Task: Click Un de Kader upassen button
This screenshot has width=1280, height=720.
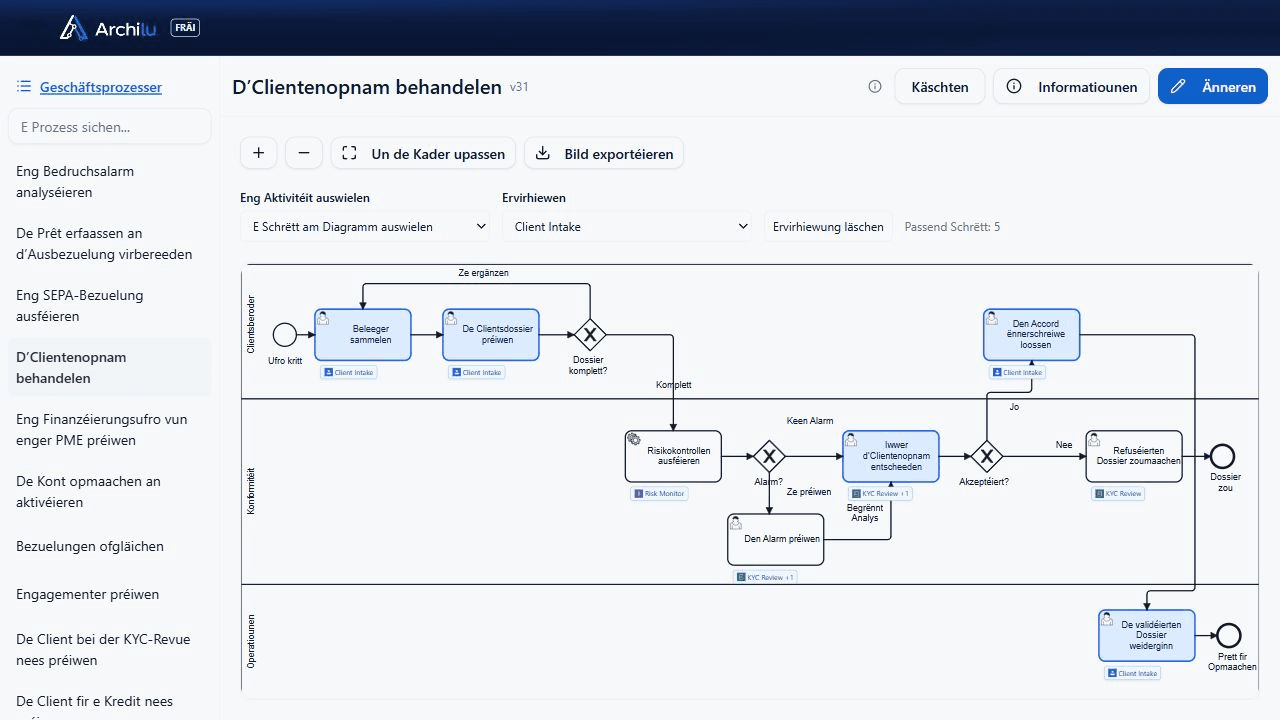Action: click(x=424, y=153)
